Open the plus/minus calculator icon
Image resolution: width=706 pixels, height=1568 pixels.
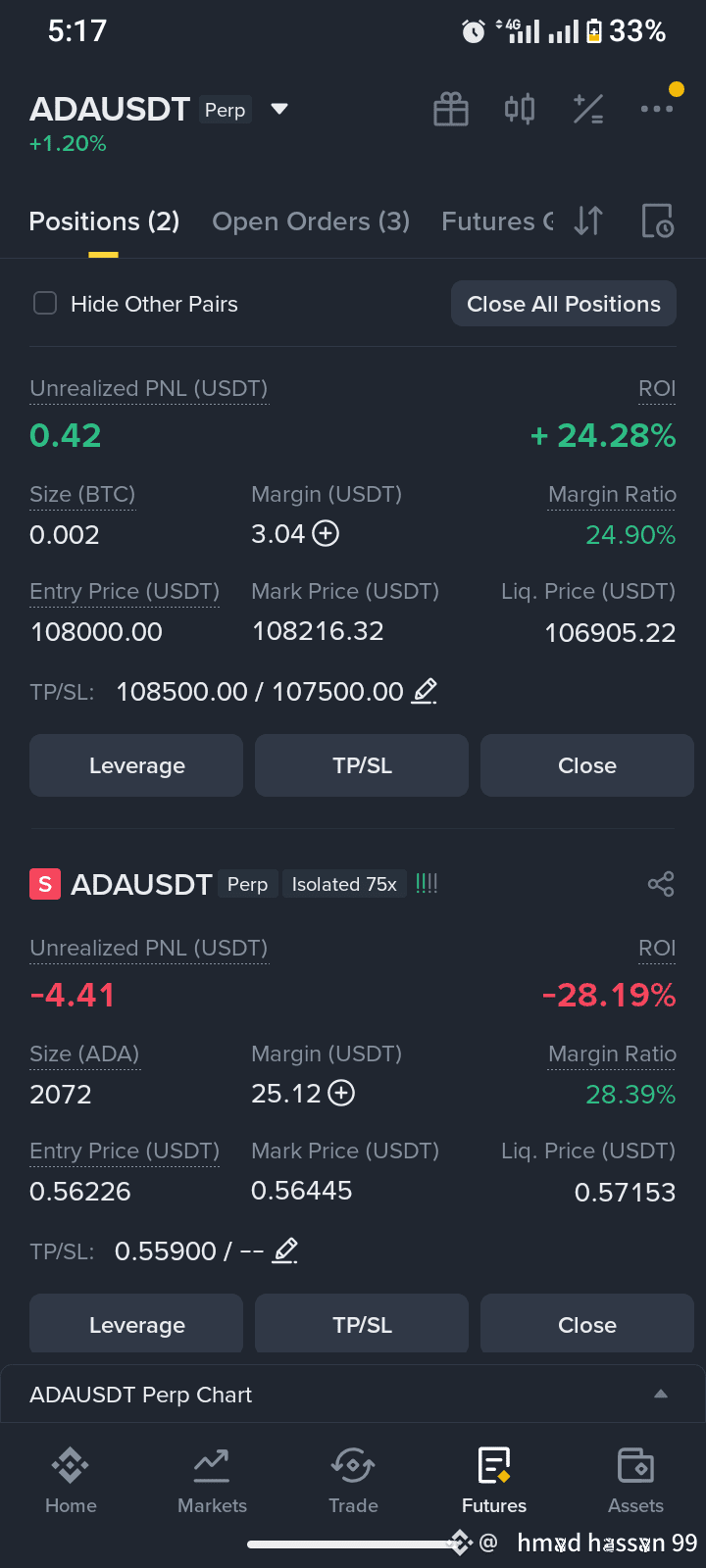pos(588,109)
